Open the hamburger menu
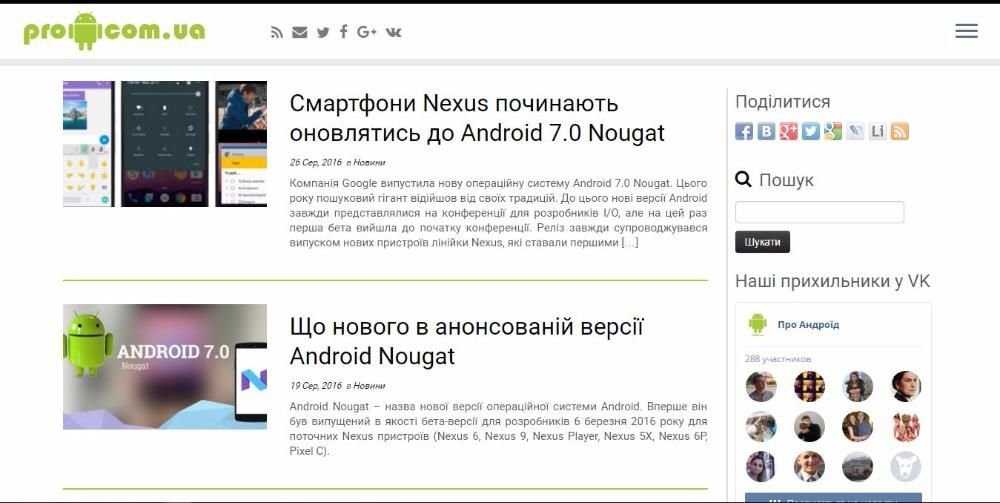This screenshot has width=1000, height=503. click(966, 31)
